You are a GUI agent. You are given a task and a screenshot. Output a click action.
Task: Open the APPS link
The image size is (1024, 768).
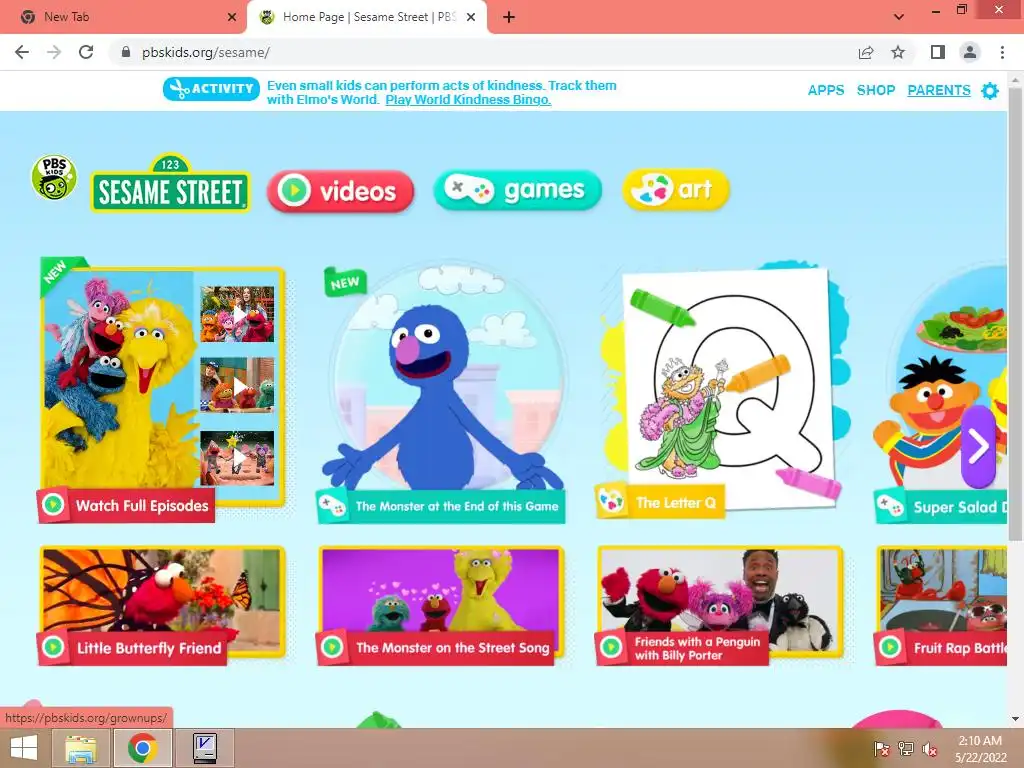pos(825,90)
